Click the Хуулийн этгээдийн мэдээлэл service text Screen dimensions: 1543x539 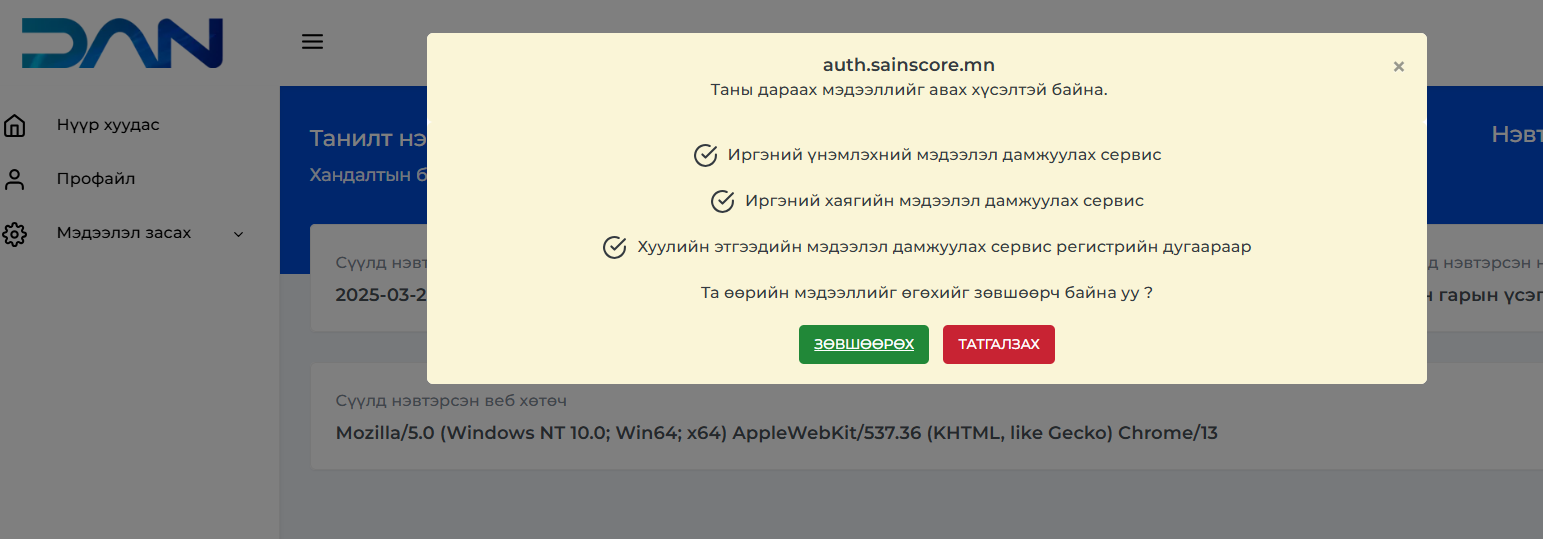click(x=944, y=247)
